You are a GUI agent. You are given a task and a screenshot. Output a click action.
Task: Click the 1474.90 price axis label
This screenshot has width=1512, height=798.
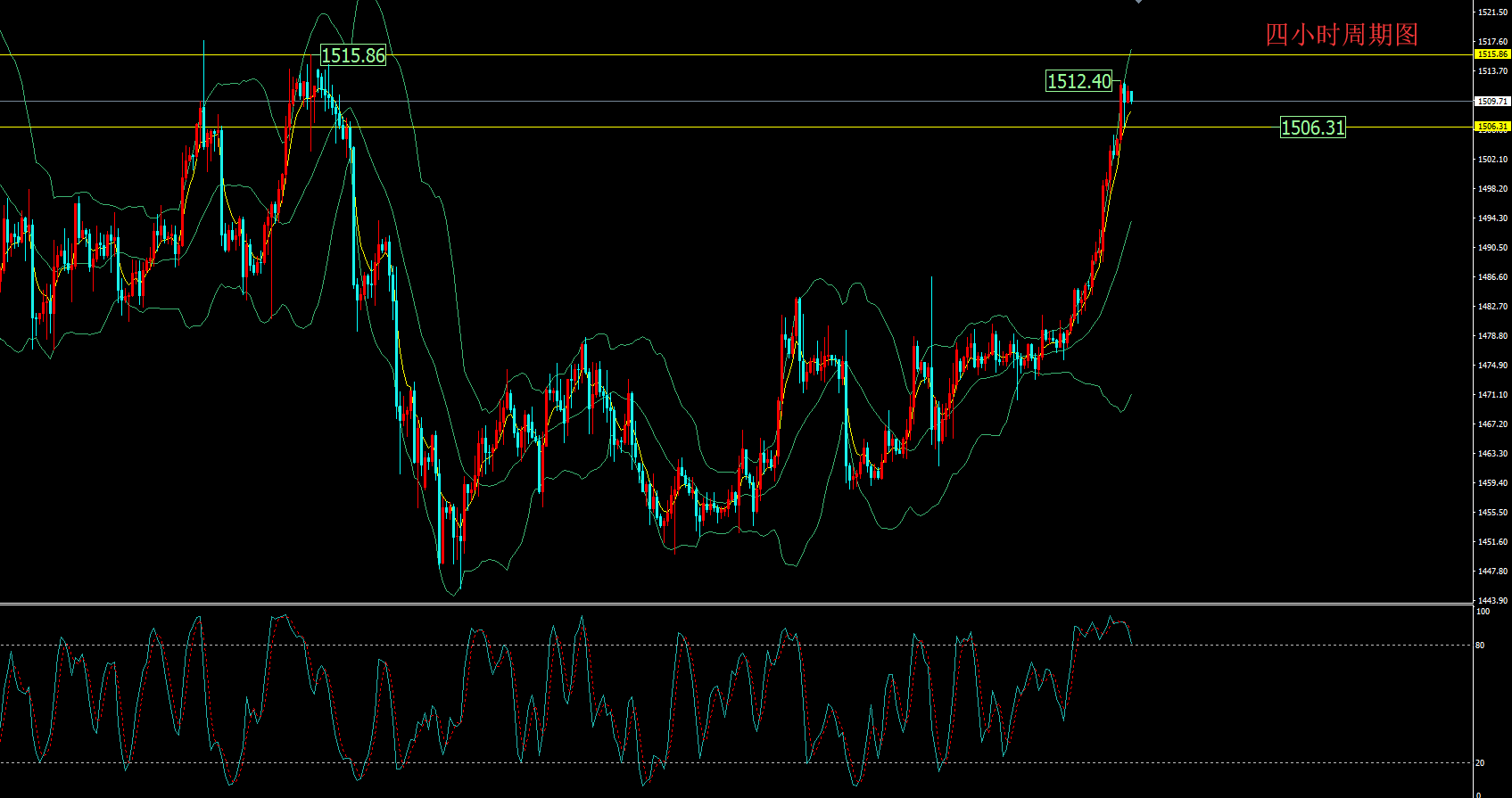pyautogui.click(x=1492, y=366)
